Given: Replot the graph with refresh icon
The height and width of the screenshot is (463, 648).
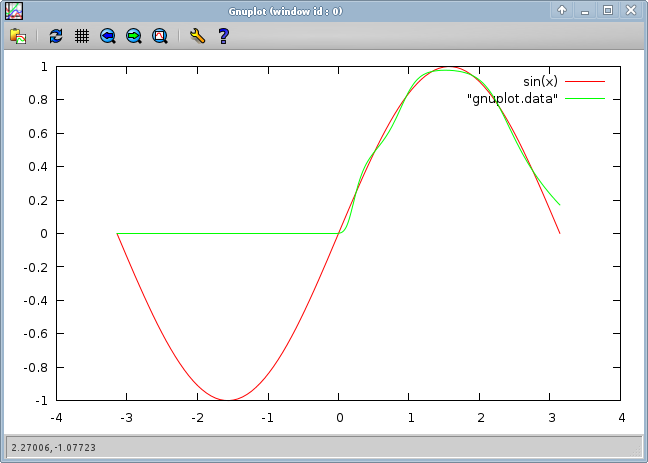Looking at the screenshot, I should point(56,36).
